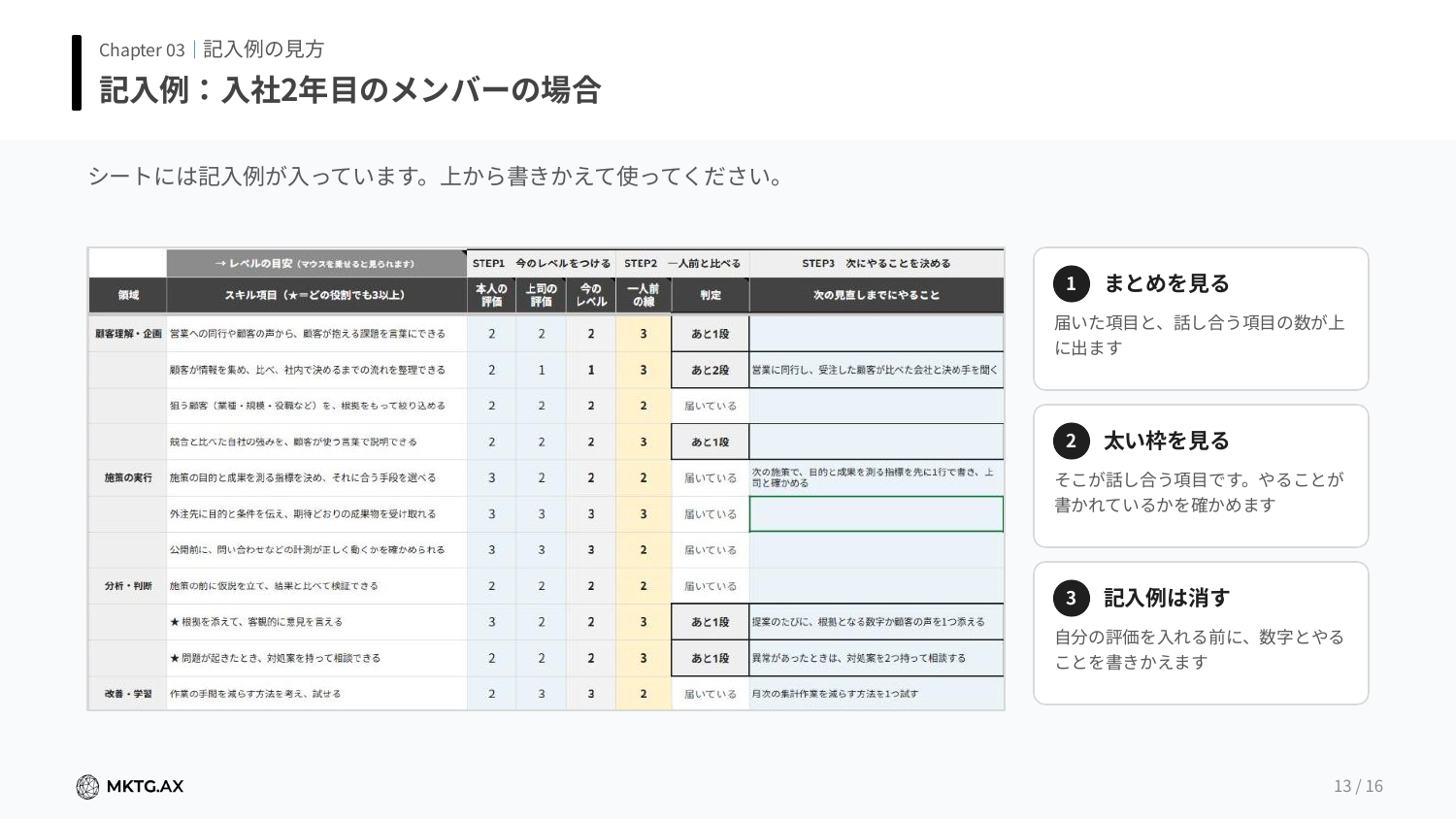Image resolution: width=1456 pixels, height=819 pixels.
Task: Select the 改善・学習 category cell
Action: point(128,694)
